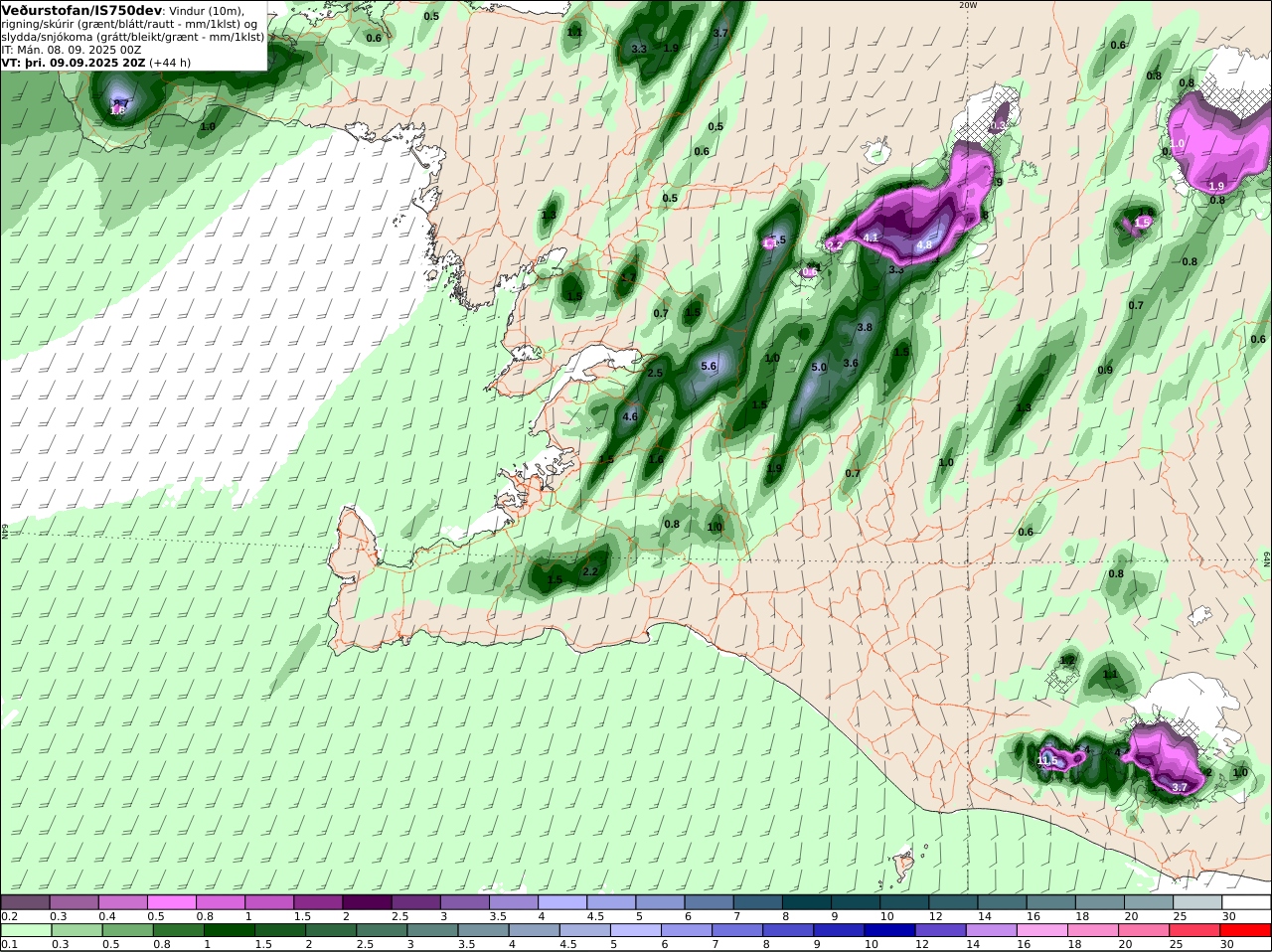Click the 20W longitude label
1272x952 pixels.
pyautogui.click(x=969, y=5)
